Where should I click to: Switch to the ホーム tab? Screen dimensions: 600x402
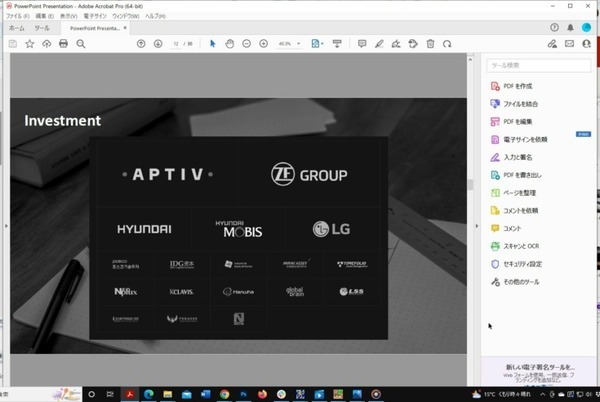[16, 29]
